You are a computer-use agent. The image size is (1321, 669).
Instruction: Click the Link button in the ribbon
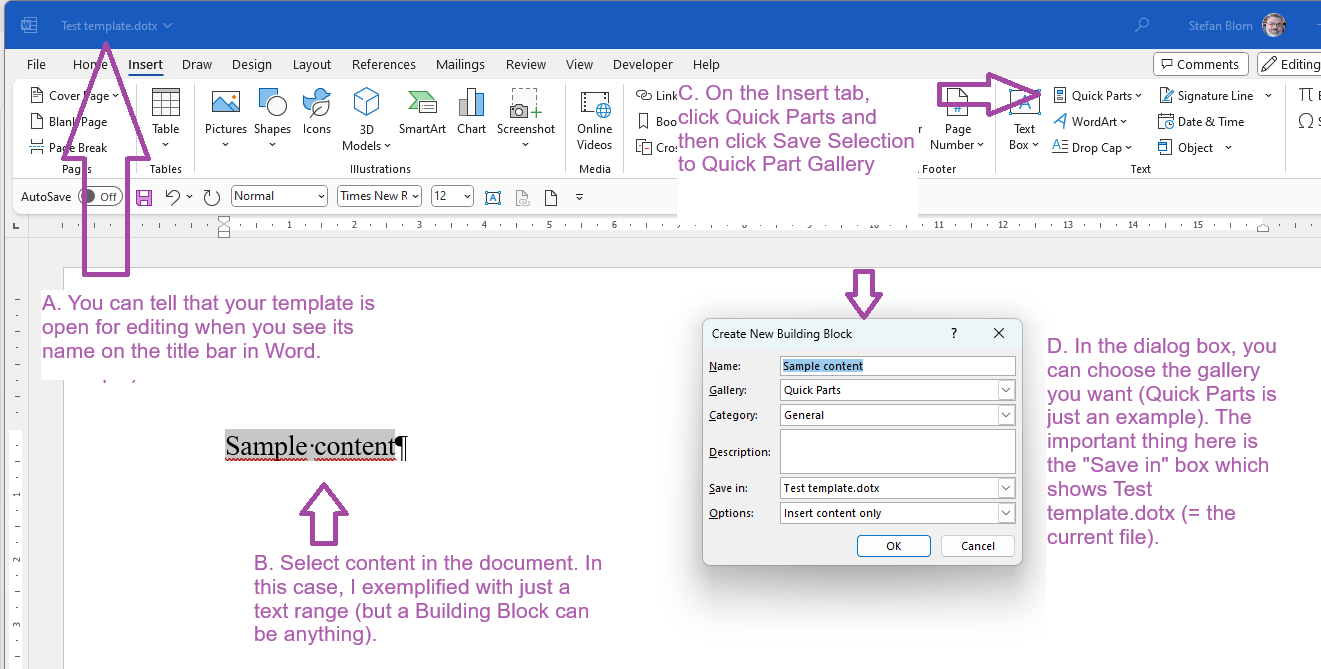coord(657,96)
